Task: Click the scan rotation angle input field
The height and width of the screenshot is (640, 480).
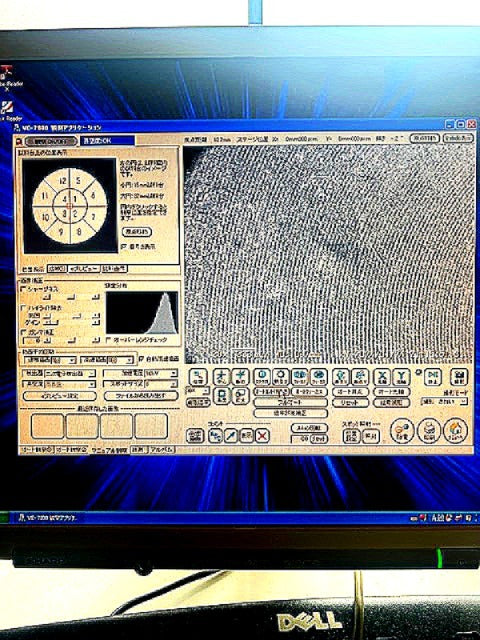Action: tap(300, 439)
